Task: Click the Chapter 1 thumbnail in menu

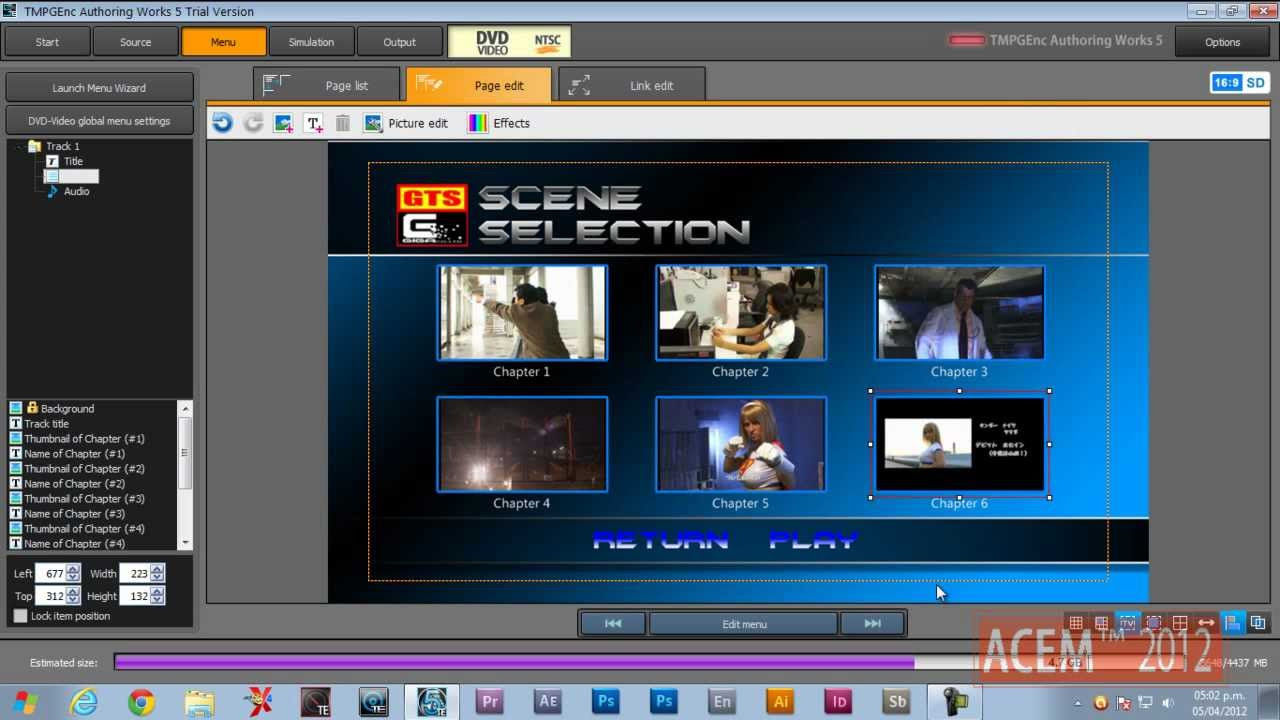Action: coord(522,313)
